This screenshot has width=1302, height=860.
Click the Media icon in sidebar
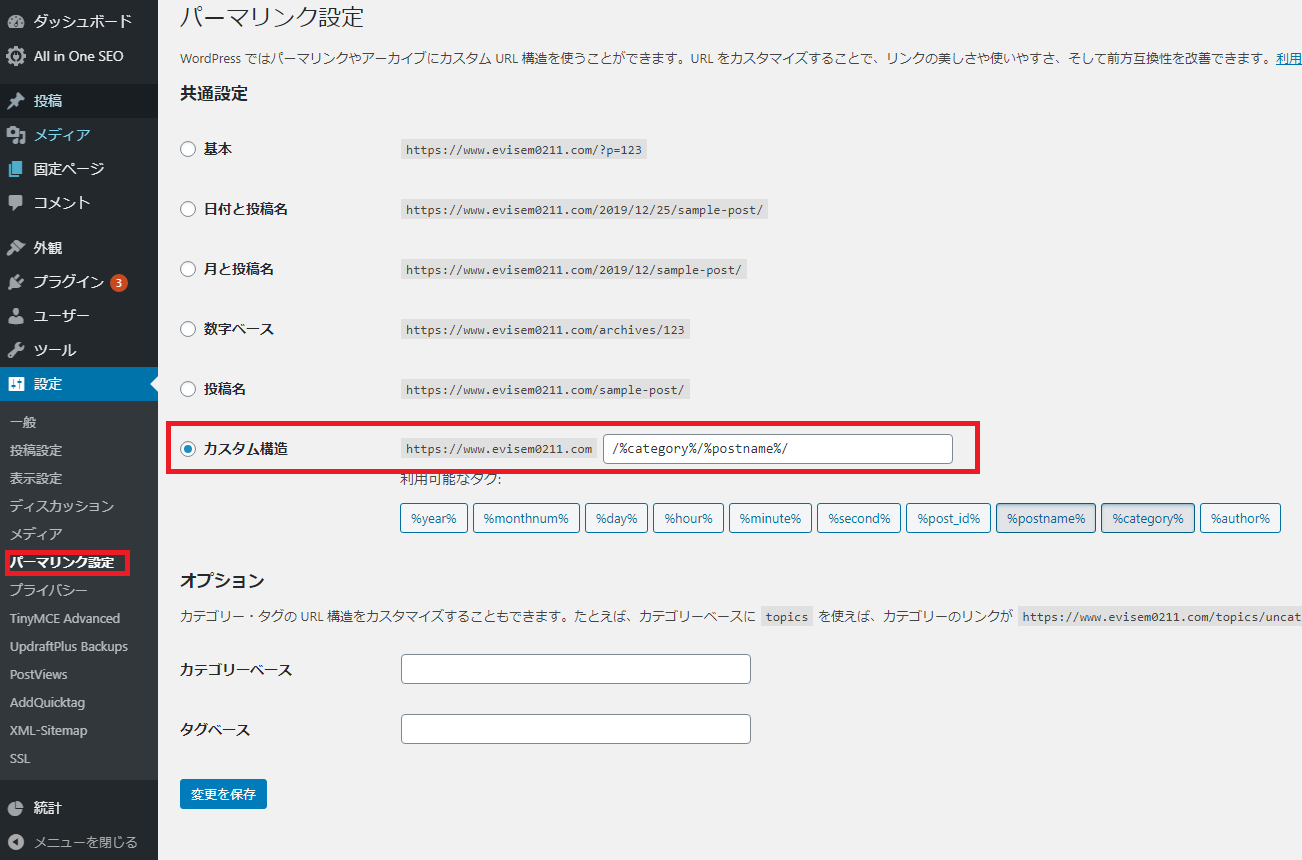(x=16, y=135)
